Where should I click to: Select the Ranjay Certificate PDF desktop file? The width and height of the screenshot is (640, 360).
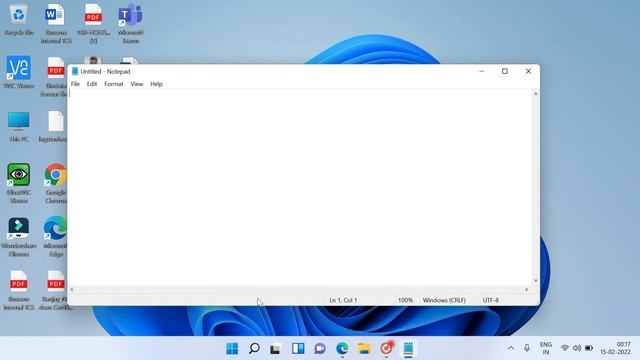55,290
